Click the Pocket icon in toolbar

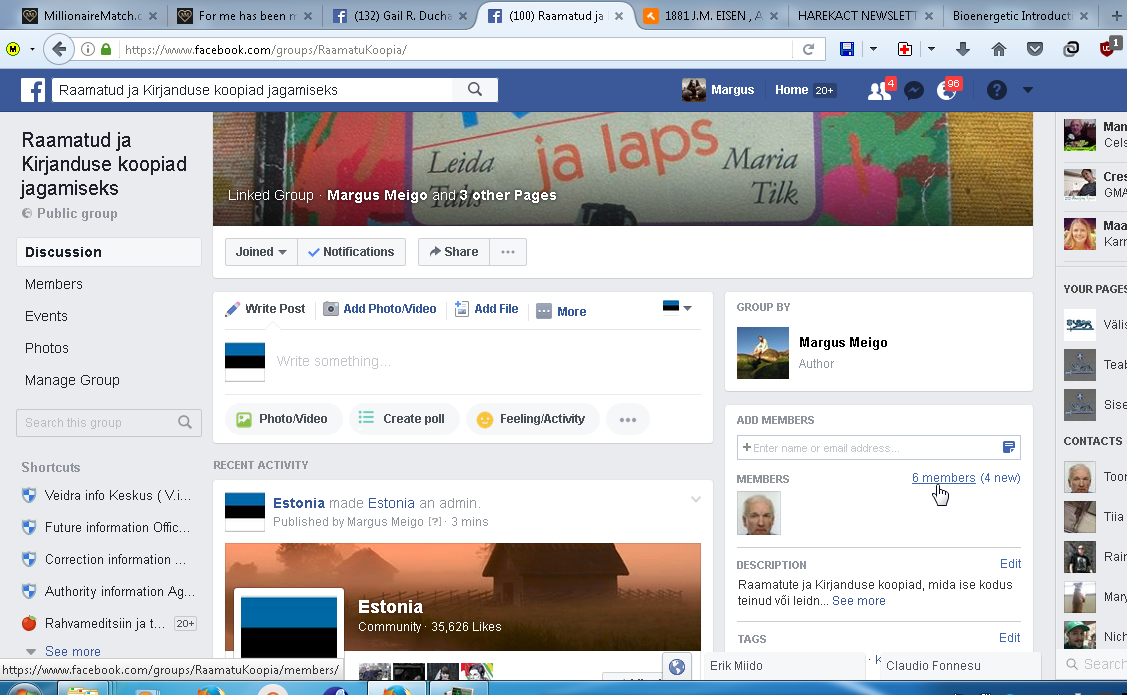tap(1035, 50)
